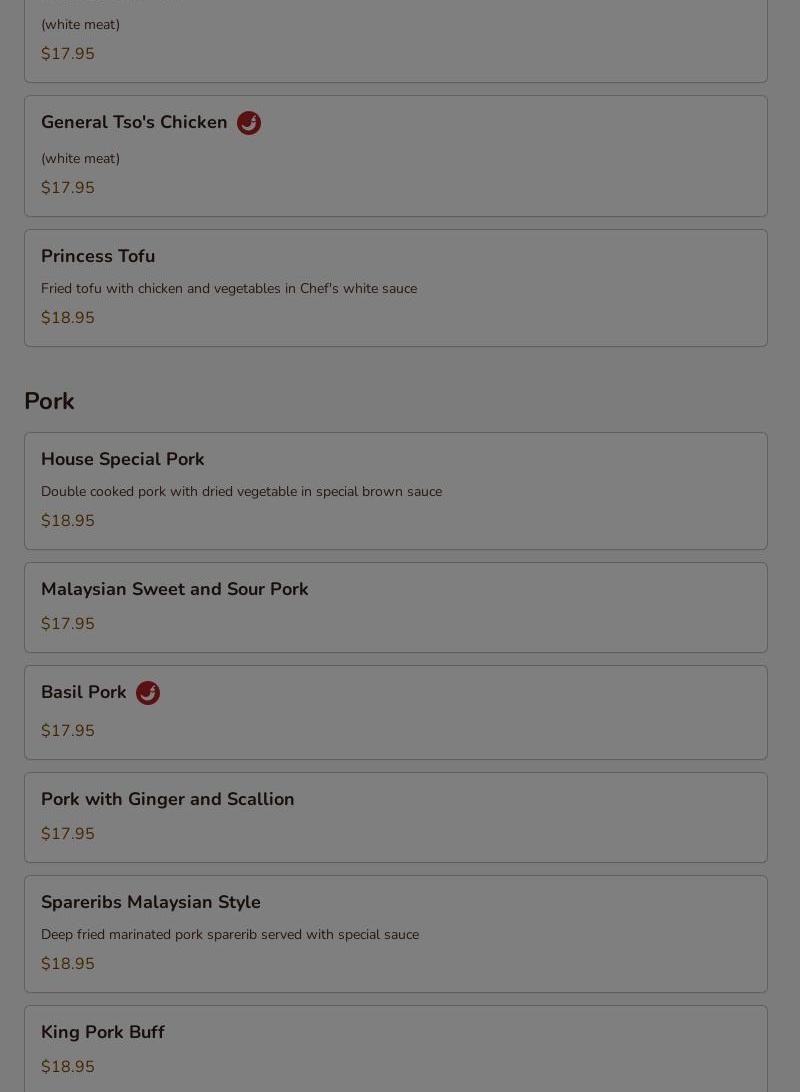Click the spicy chili icon next to Basil Pork
This screenshot has height=1092, width=800.
(x=148, y=693)
